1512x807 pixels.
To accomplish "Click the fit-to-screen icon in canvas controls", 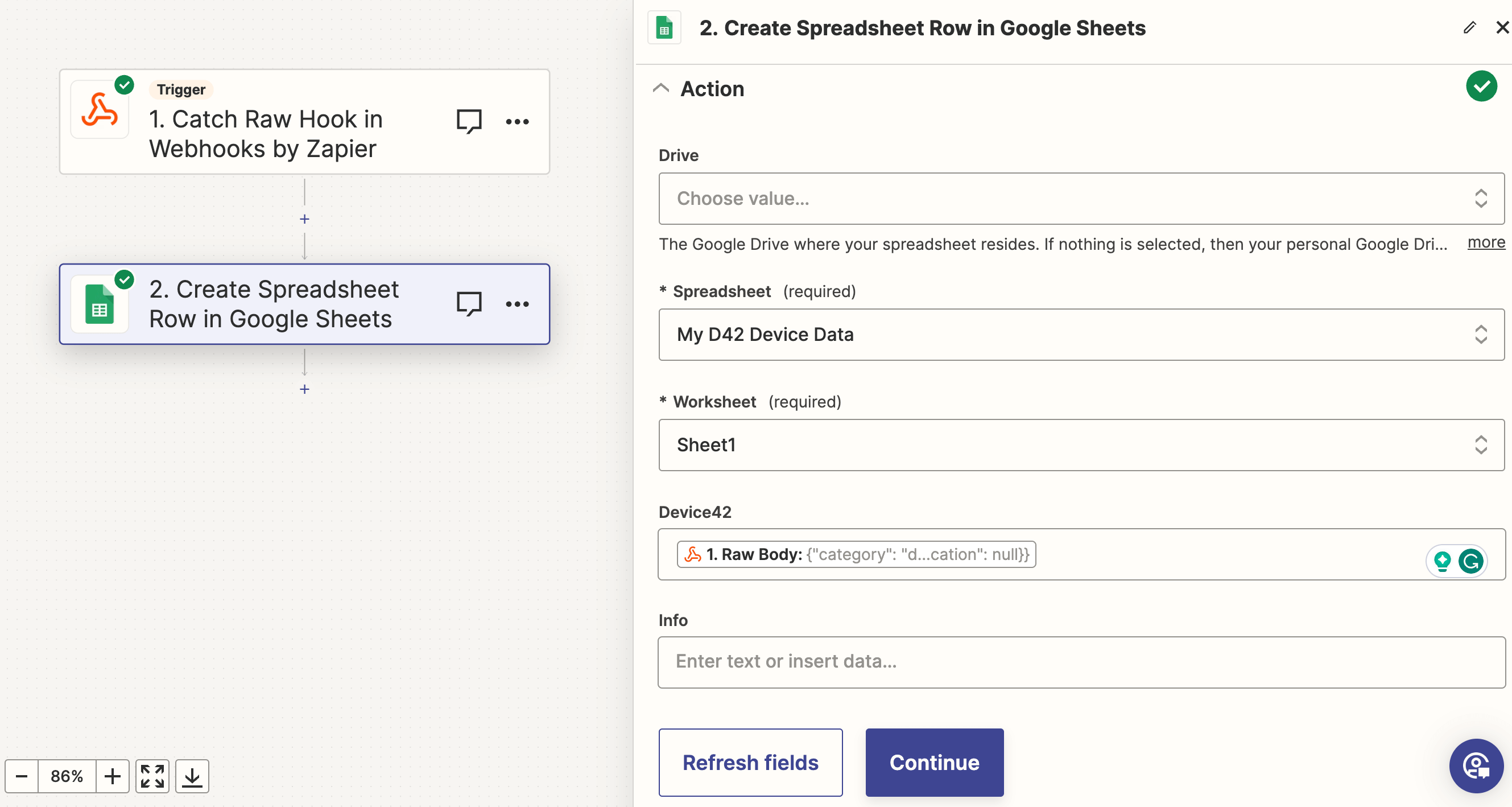I will 151,776.
